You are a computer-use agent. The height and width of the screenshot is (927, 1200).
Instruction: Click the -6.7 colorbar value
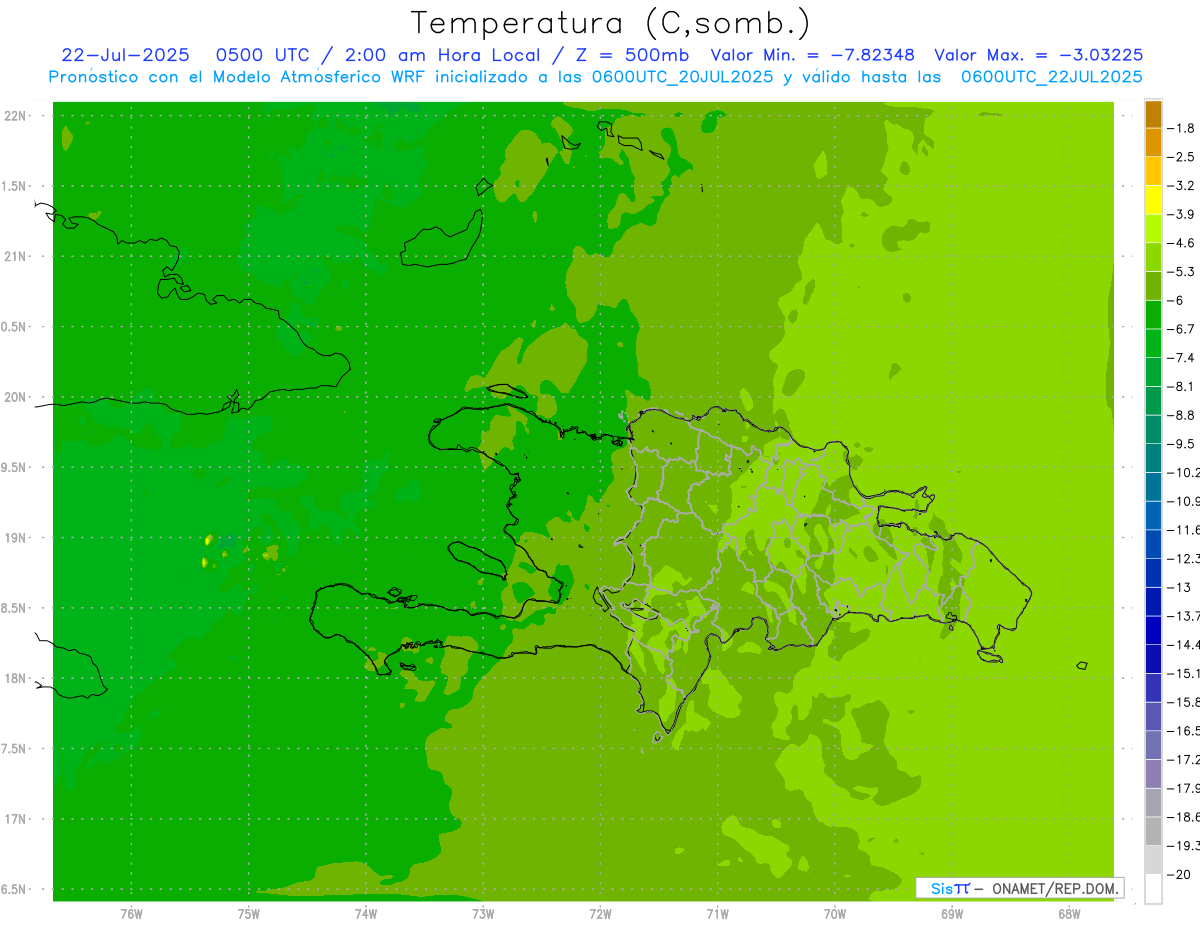(x=1182, y=329)
